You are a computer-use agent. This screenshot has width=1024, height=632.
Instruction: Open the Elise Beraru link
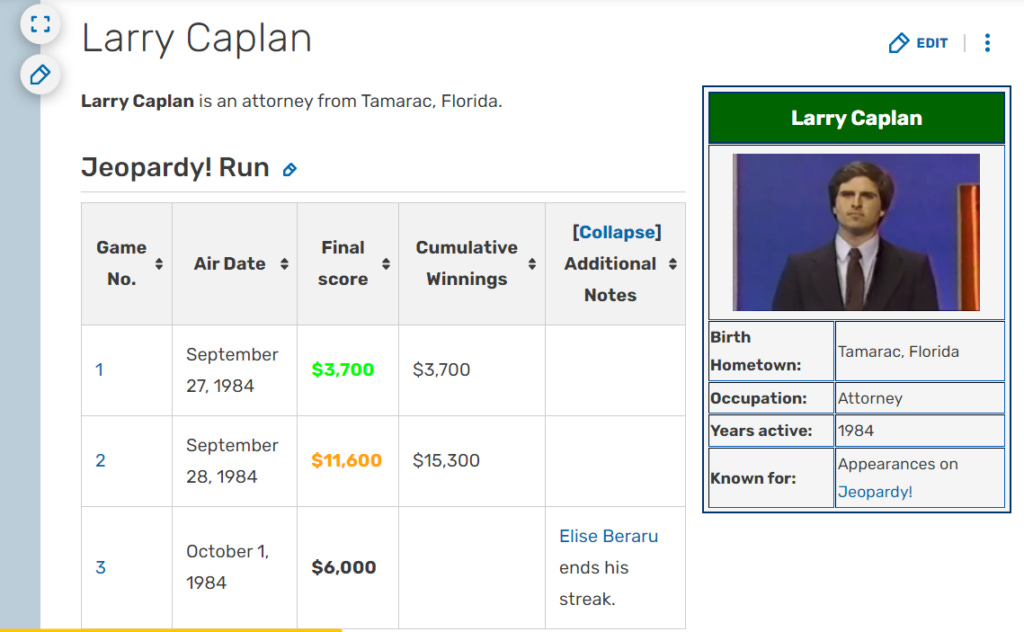(608, 536)
